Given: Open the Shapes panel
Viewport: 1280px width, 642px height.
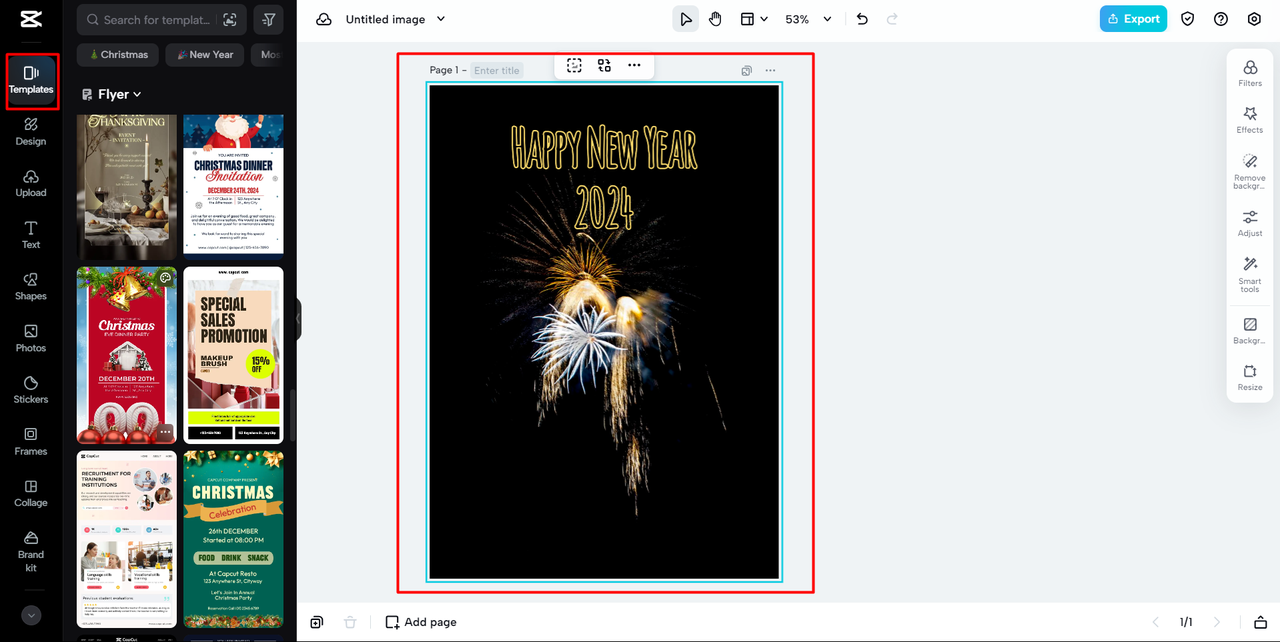Looking at the screenshot, I should 31,287.
